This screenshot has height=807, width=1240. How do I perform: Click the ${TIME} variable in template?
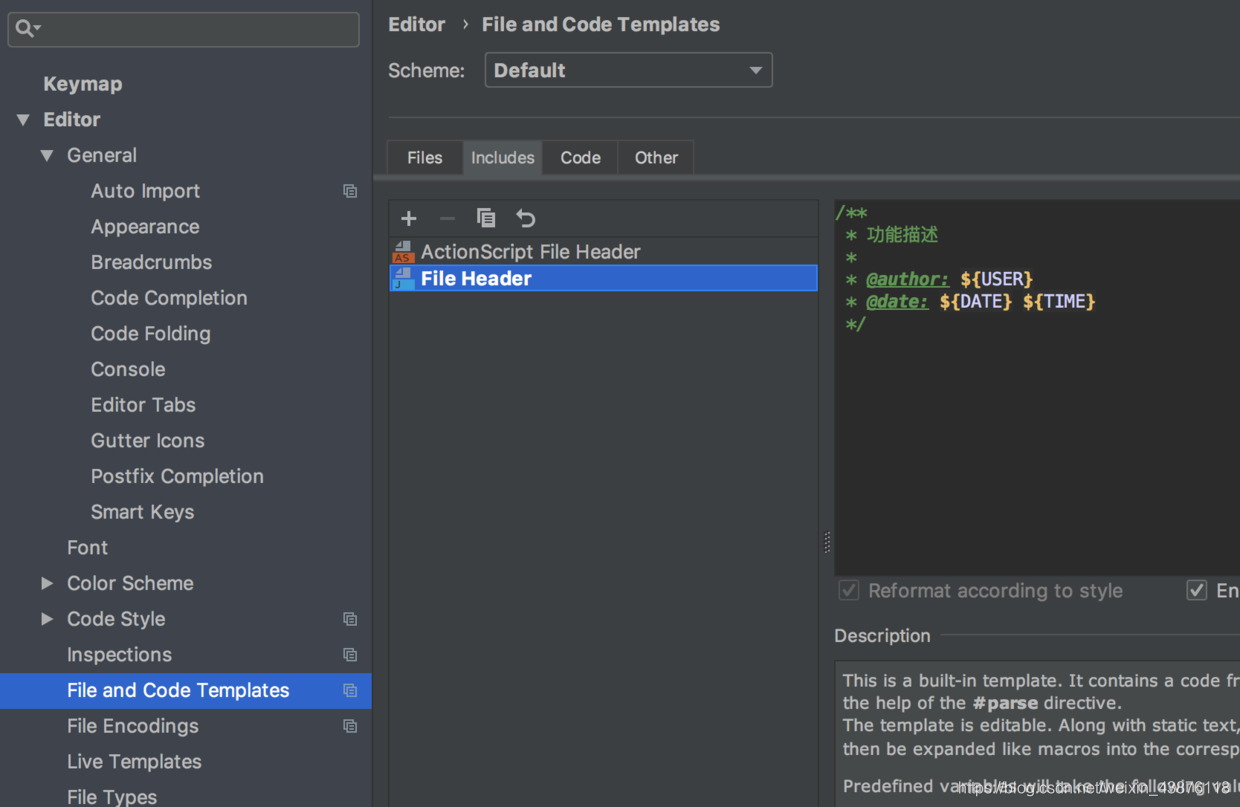[x=1059, y=301]
